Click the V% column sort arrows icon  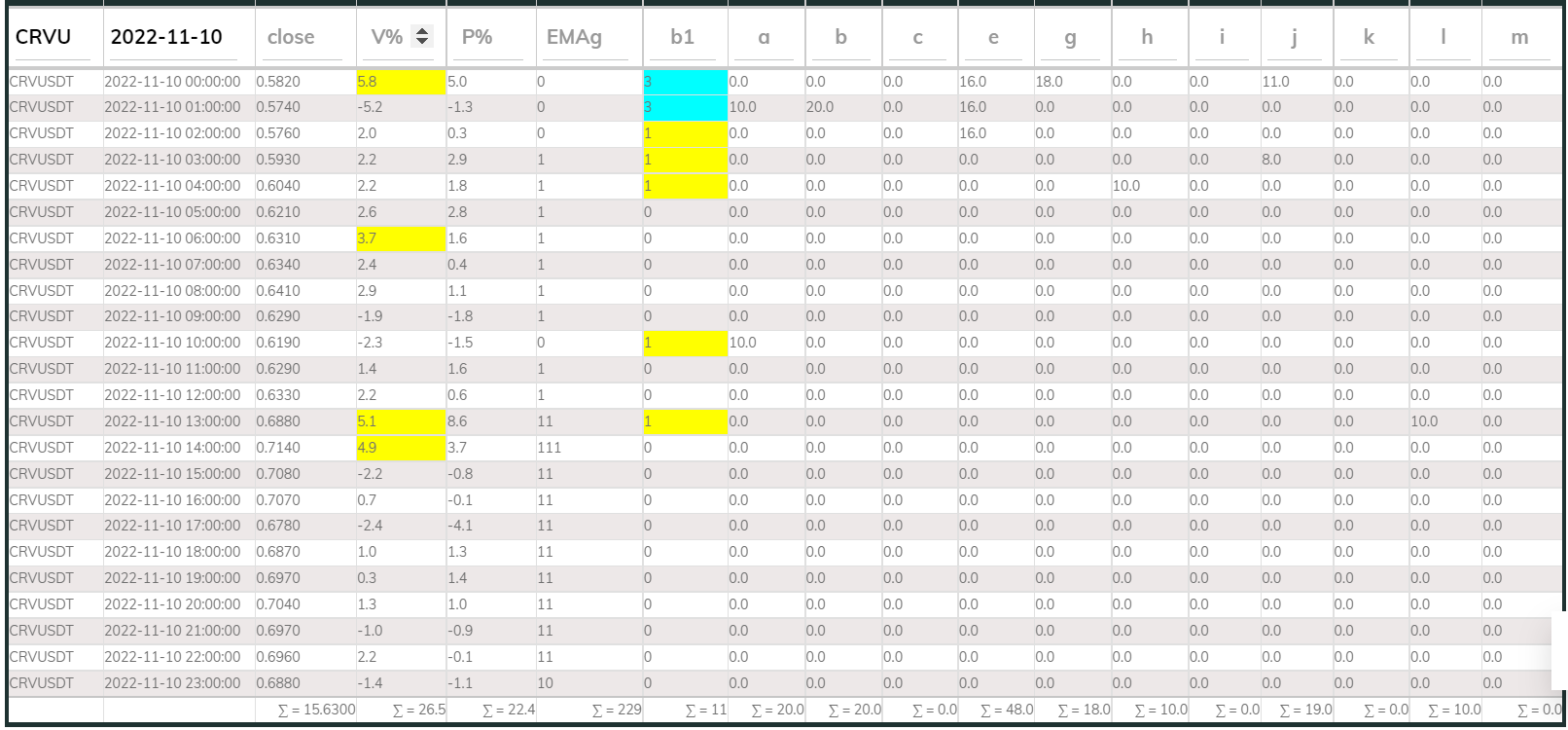[422, 36]
